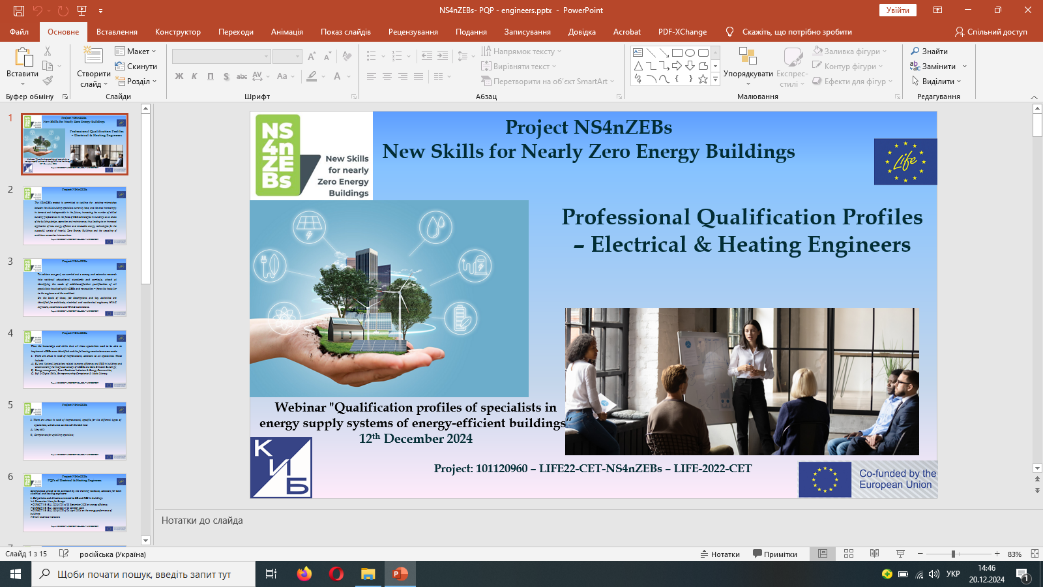This screenshot has width=1043, height=587.
Task: Start slideshow from beginning icon in title bar
Action: click(81, 11)
